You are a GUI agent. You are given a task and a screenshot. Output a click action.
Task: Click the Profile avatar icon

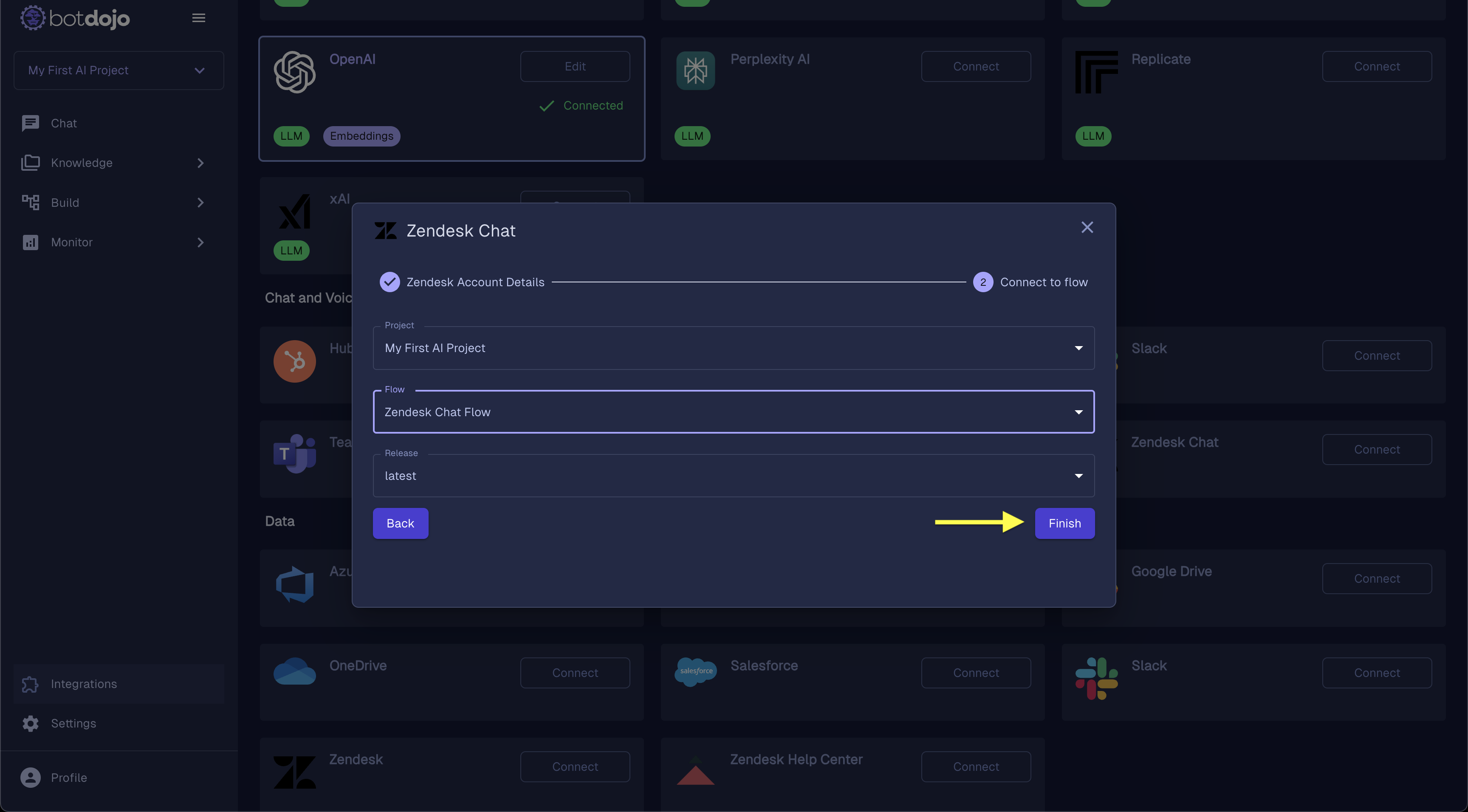(30, 777)
